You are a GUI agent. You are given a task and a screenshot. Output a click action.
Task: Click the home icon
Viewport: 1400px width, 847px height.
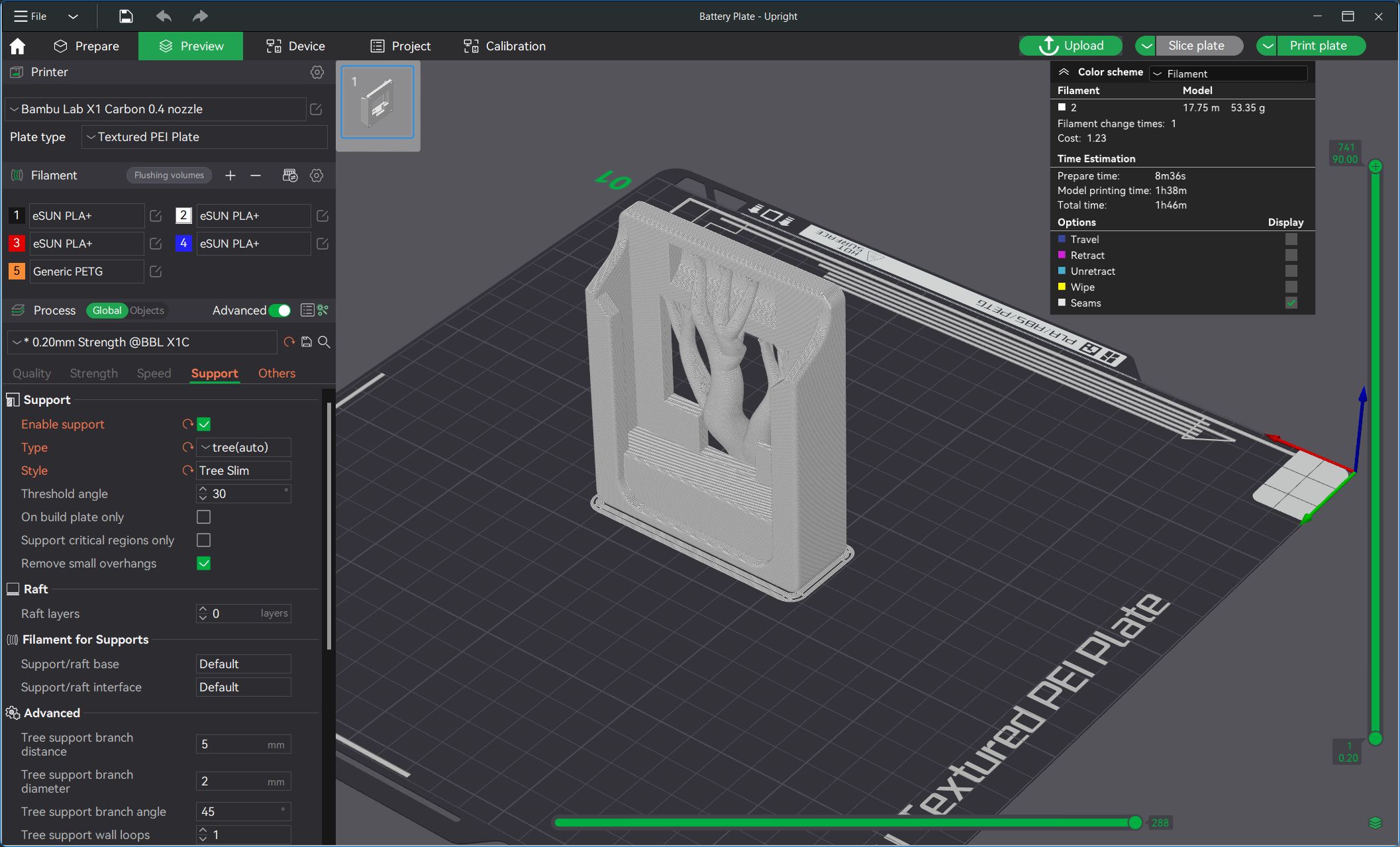pyautogui.click(x=18, y=46)
